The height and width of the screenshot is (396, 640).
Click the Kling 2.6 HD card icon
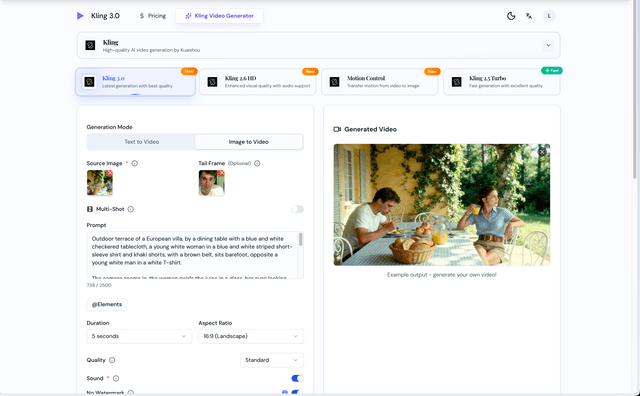[x=212, y=82]
